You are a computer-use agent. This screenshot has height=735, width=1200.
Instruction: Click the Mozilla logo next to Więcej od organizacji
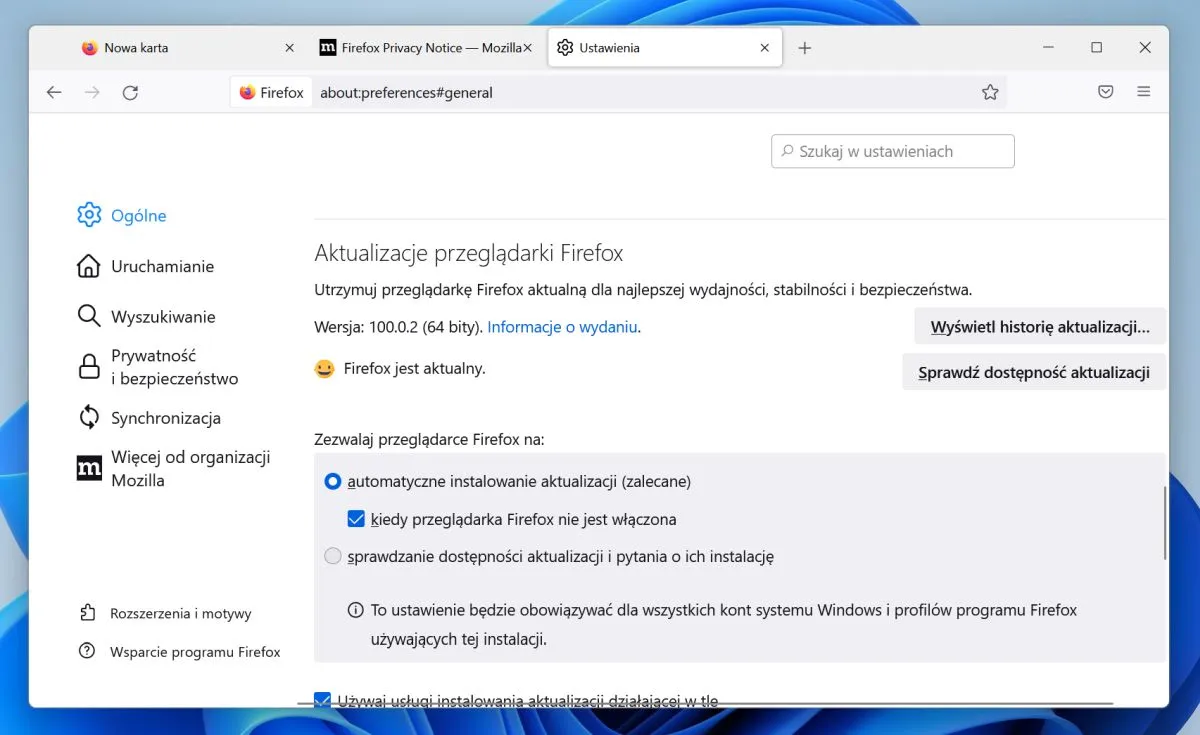pos(89,467)
